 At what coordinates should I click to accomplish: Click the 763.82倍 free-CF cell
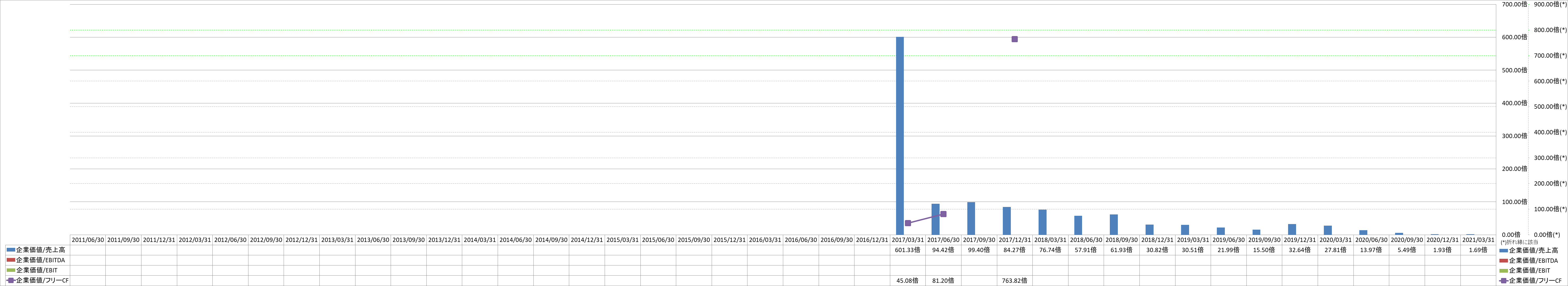tap(1015, 280)
